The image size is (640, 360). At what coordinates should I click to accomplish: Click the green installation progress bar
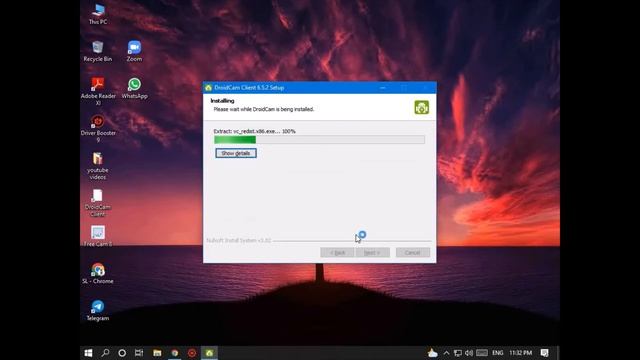pos(319,140)
